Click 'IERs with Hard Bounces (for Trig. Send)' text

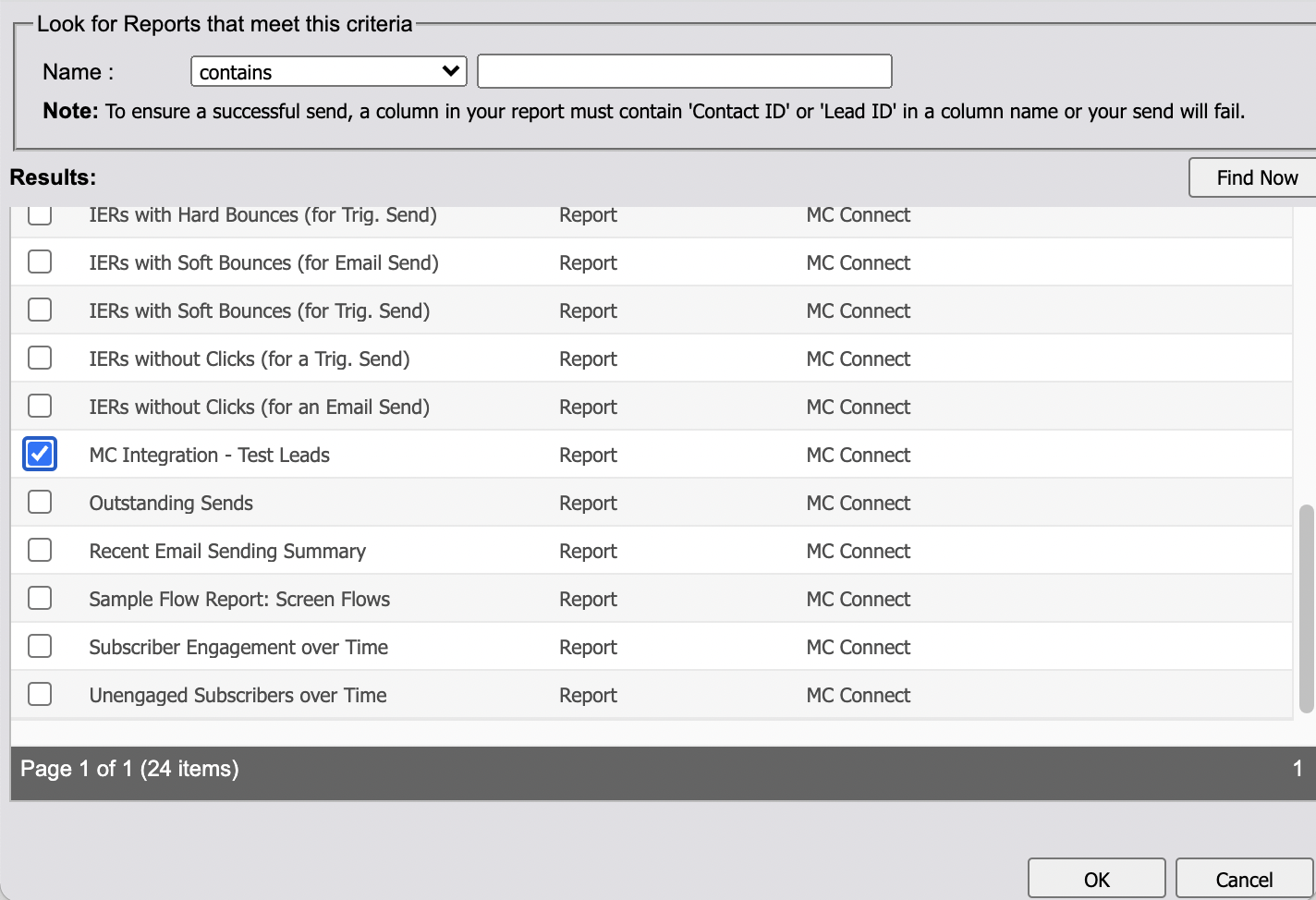[x=263, y=214]
